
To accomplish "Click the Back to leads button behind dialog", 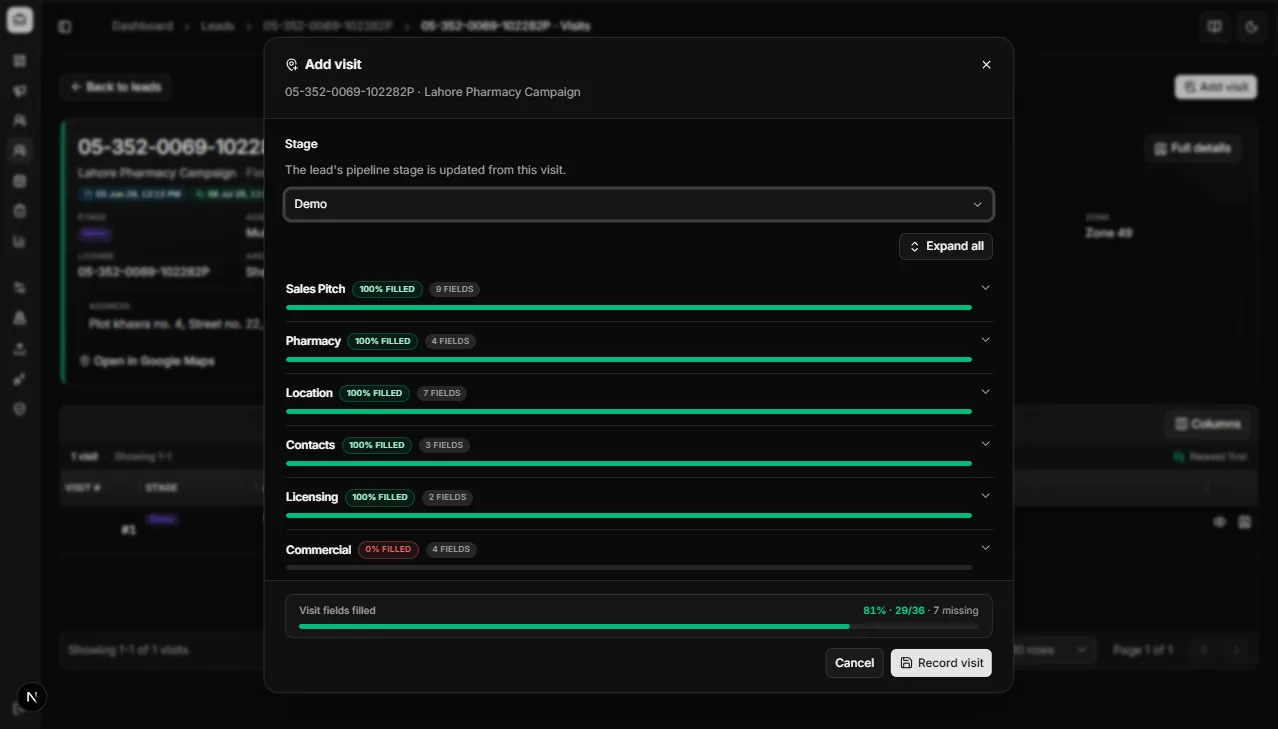I will click(115, 87).
